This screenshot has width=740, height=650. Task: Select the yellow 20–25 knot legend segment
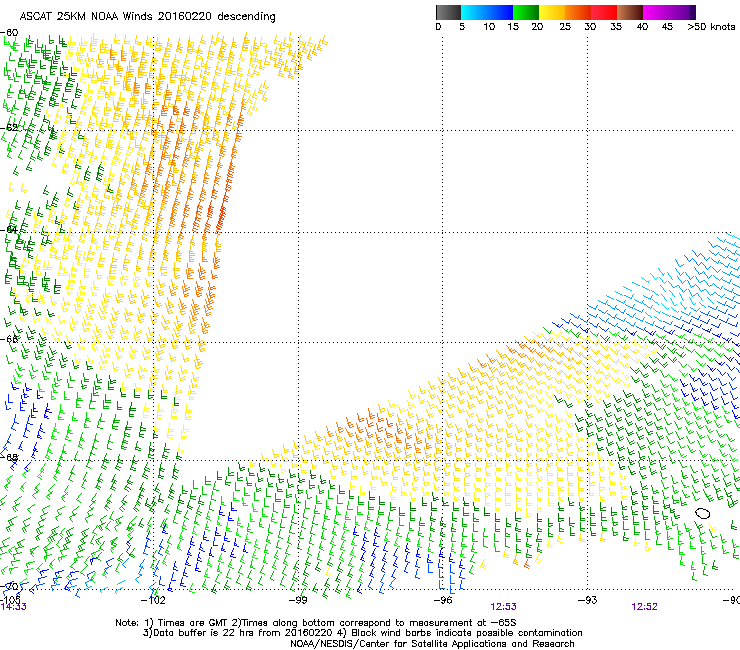pyautogui.click(x=552, y=12)
